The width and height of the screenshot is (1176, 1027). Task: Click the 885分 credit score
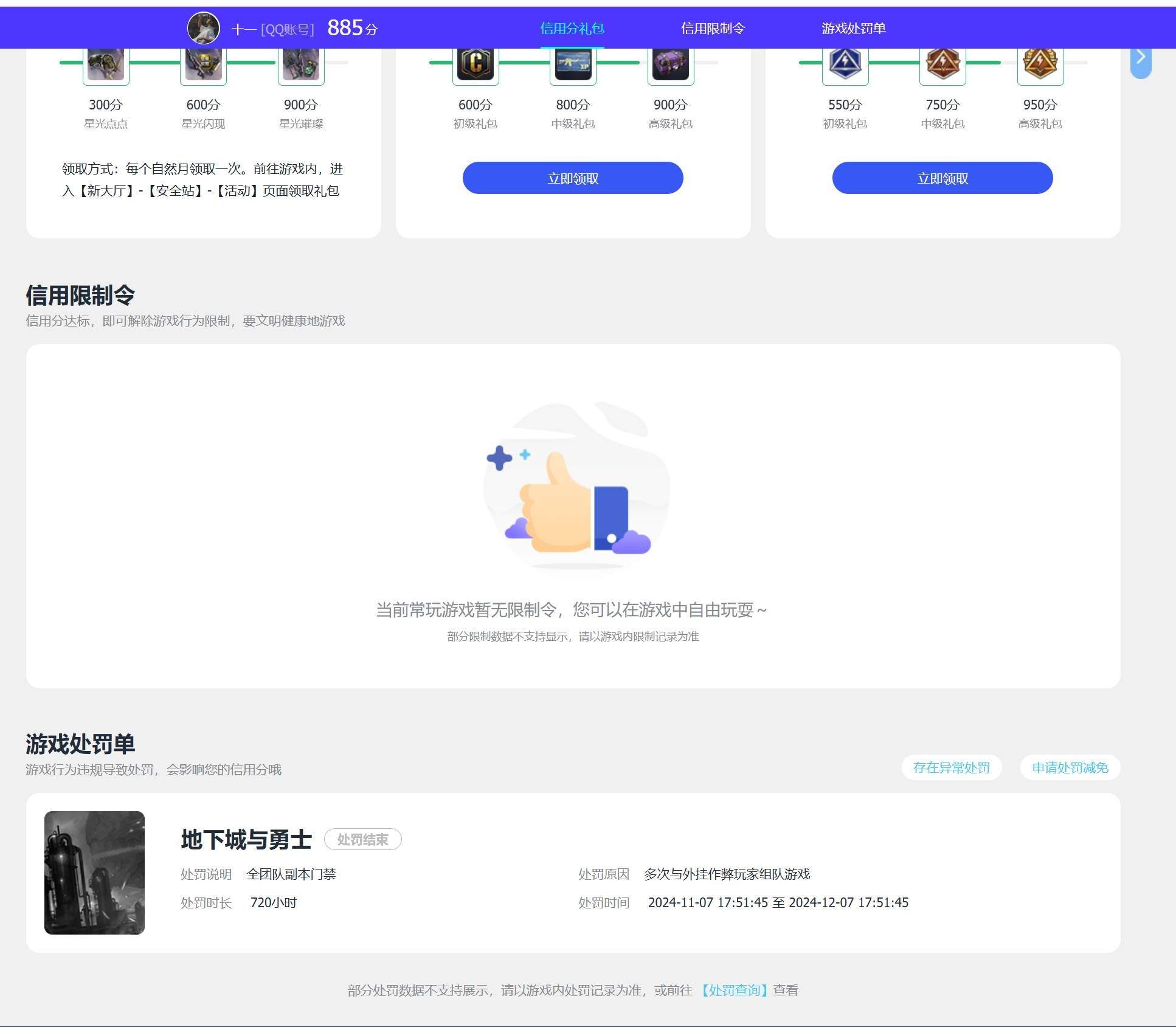click(x=353, y=28)
